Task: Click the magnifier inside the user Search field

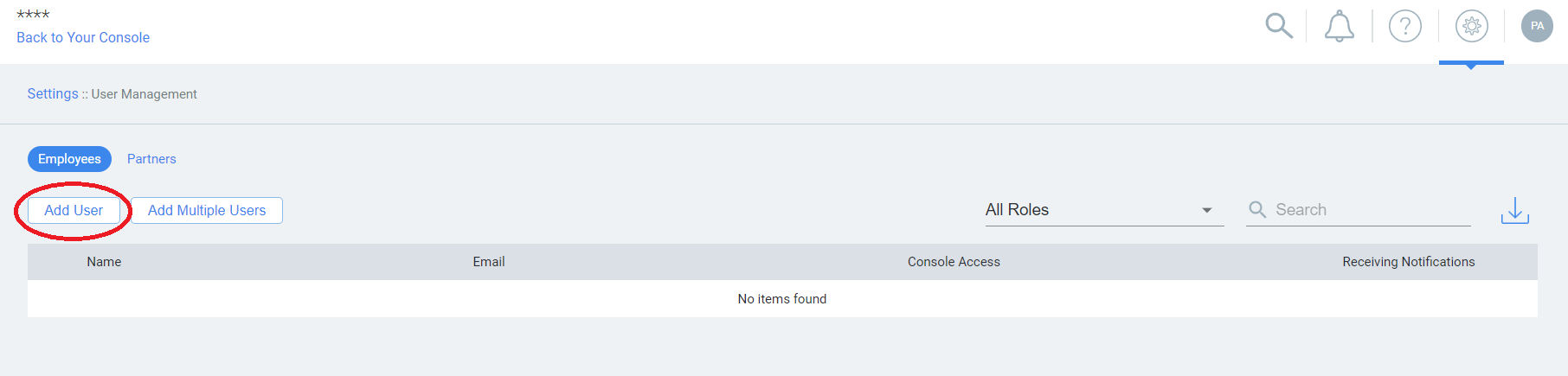Action: click(x=1257, y=209)
